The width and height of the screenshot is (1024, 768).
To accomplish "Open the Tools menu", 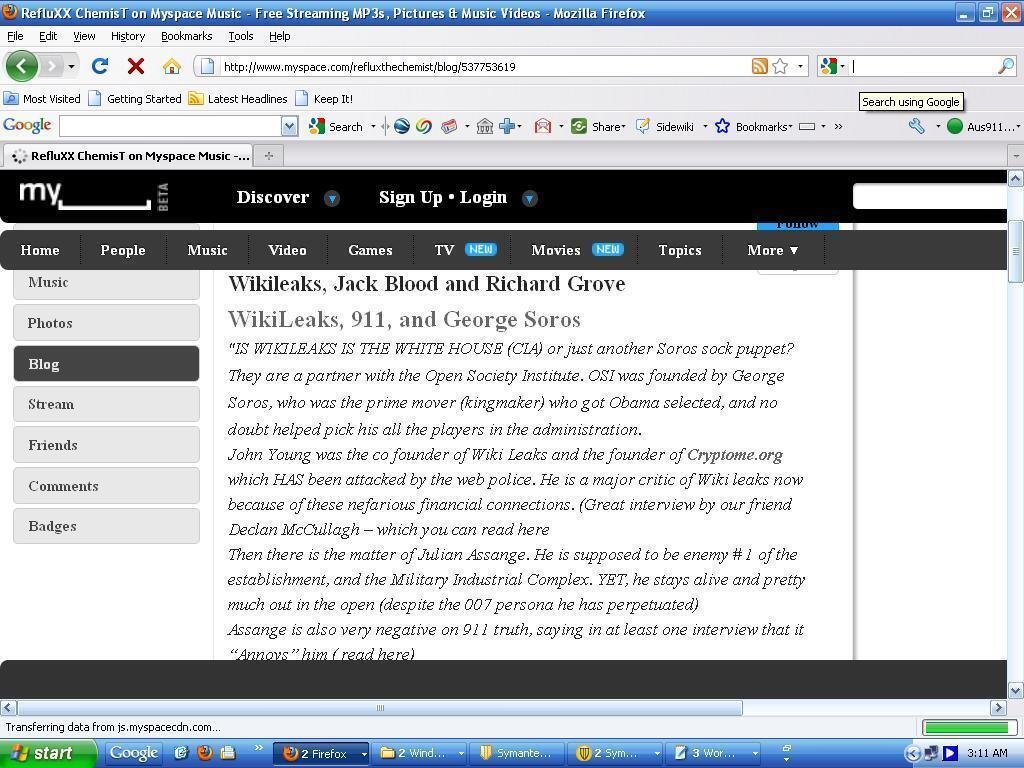I will click(241, 36).
